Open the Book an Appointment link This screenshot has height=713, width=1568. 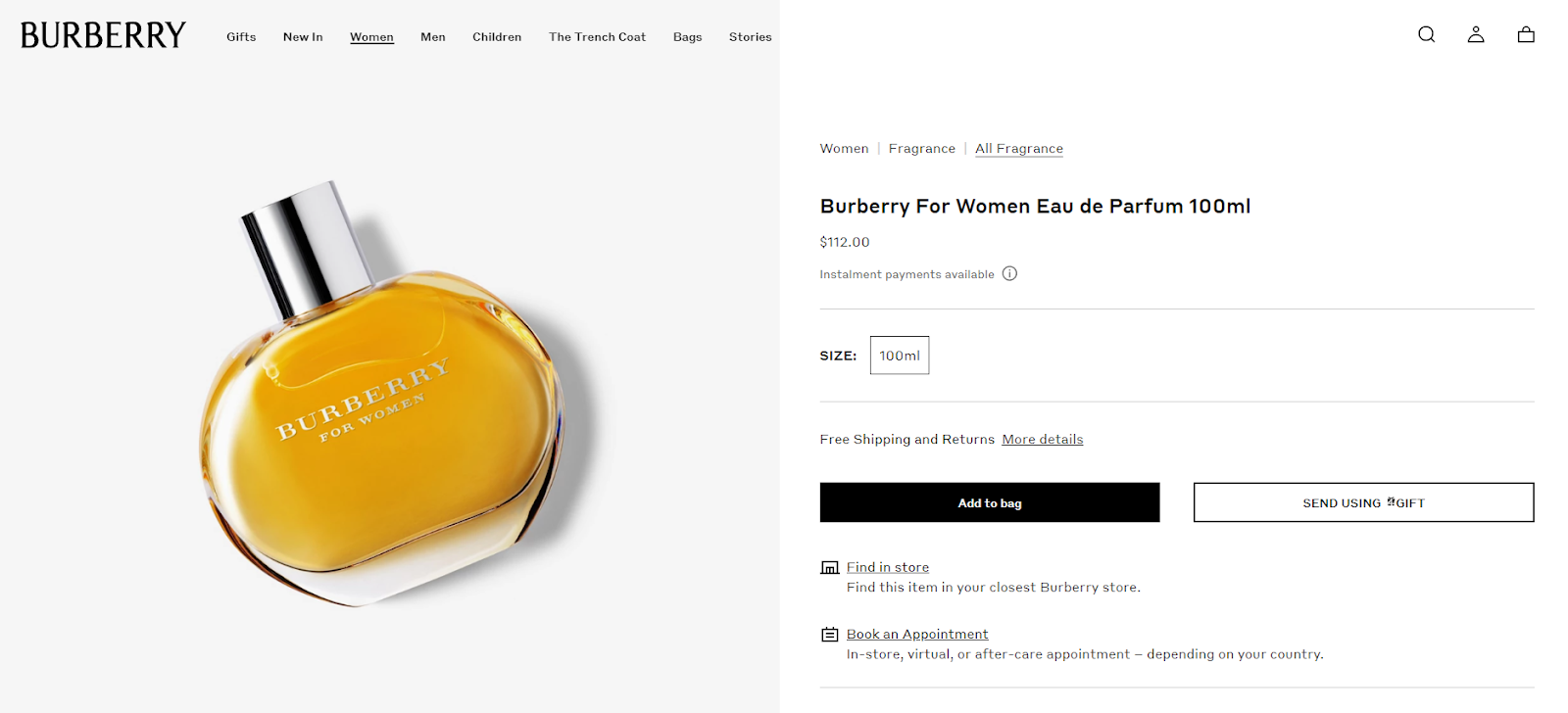(x=916, y=635)
